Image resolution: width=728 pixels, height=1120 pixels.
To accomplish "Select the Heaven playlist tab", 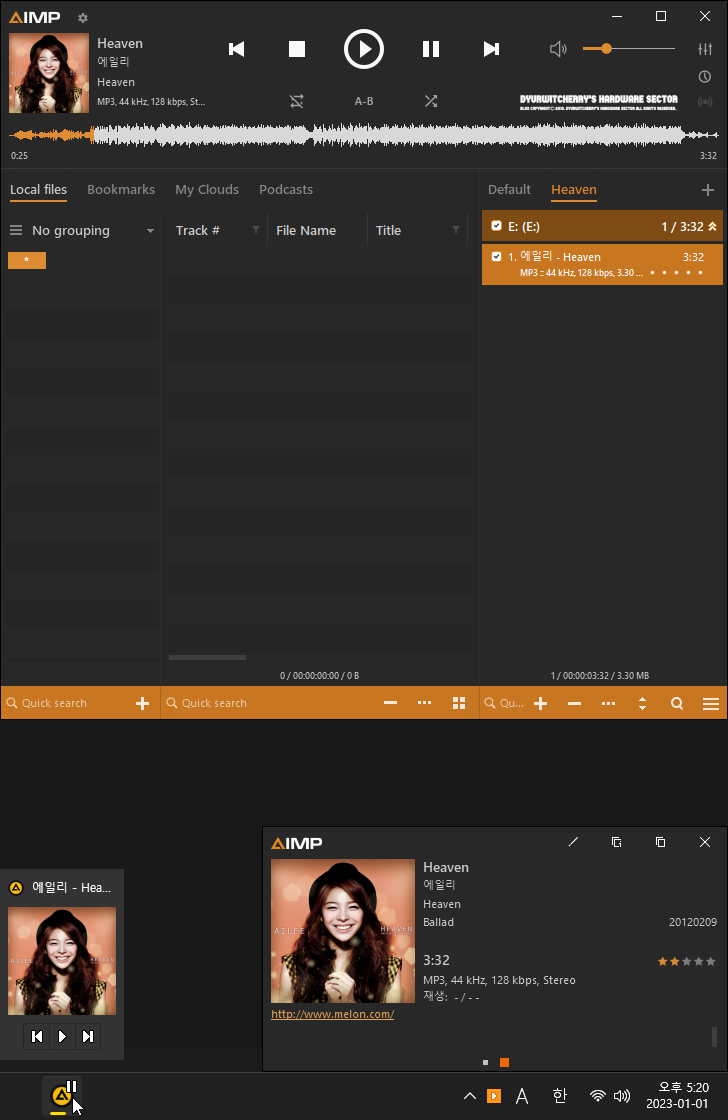I will coord(574,189).
